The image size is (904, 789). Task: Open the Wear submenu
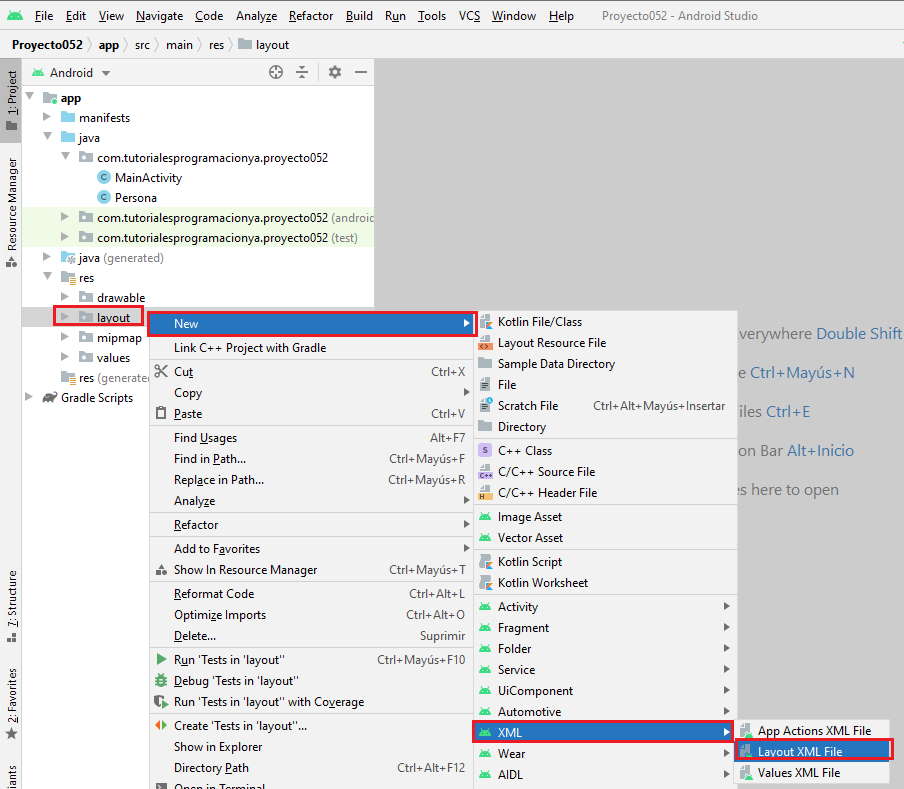(605, 753)
